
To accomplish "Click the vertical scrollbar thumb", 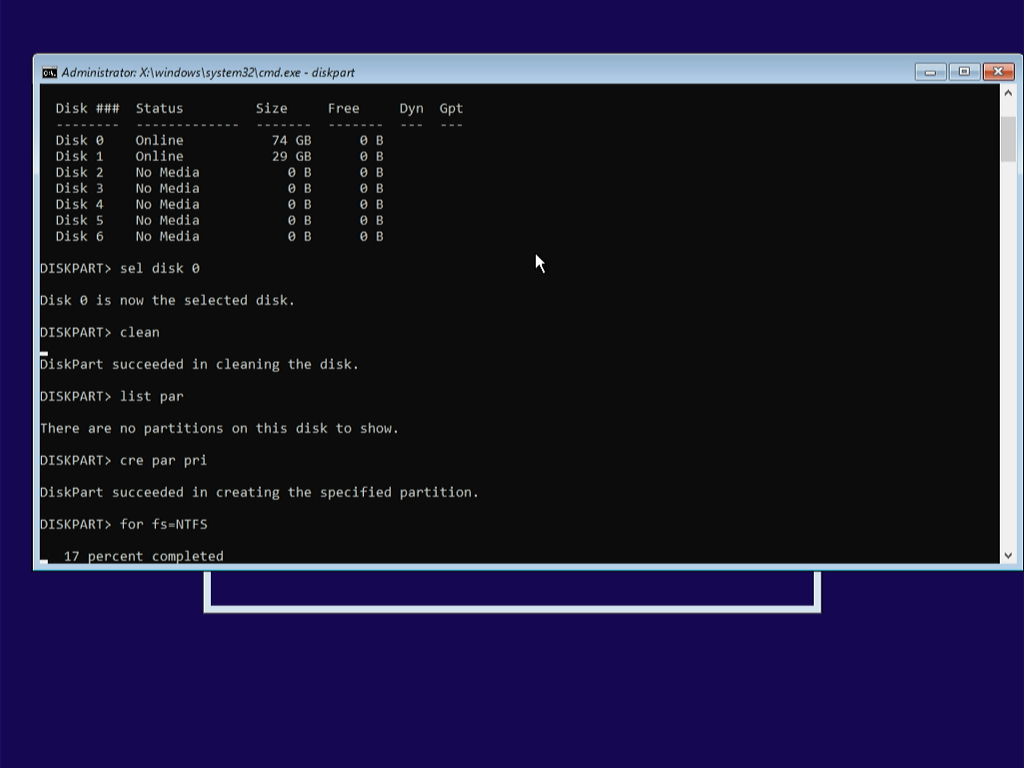I will [1008, 139].
